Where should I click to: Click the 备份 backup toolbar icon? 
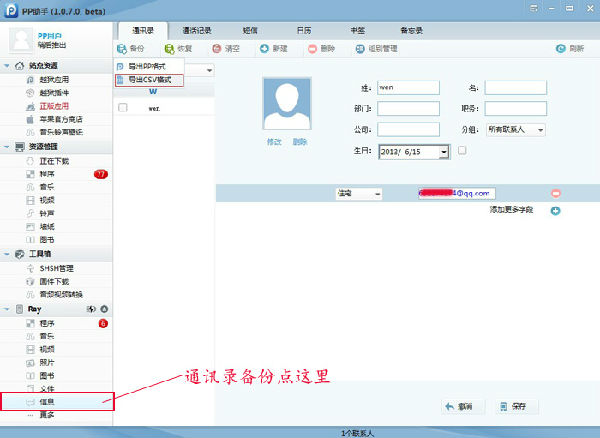pyautogui.click(x=122, y=49)
